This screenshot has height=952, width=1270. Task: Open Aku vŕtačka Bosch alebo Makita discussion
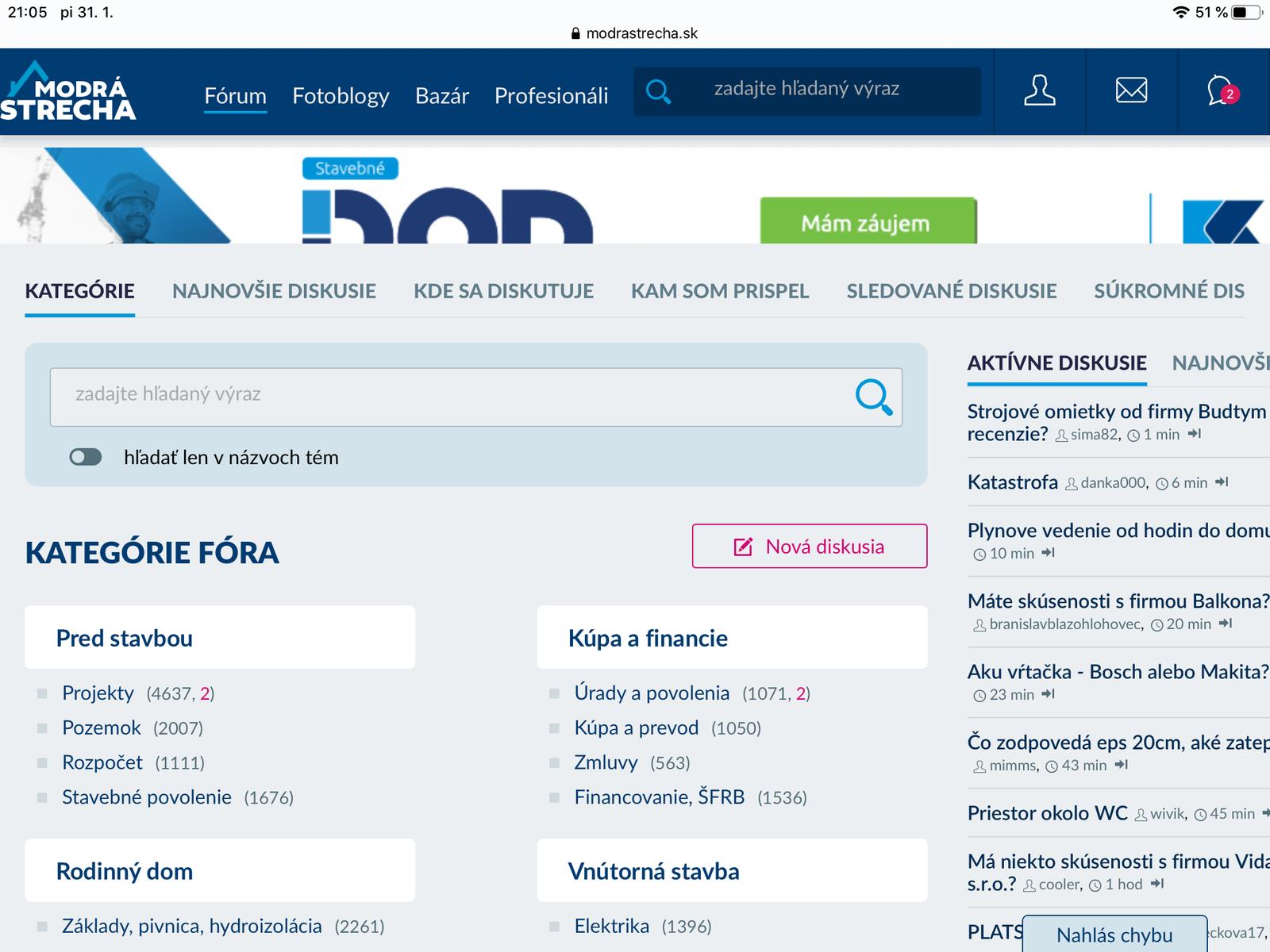coord(1117,672)
